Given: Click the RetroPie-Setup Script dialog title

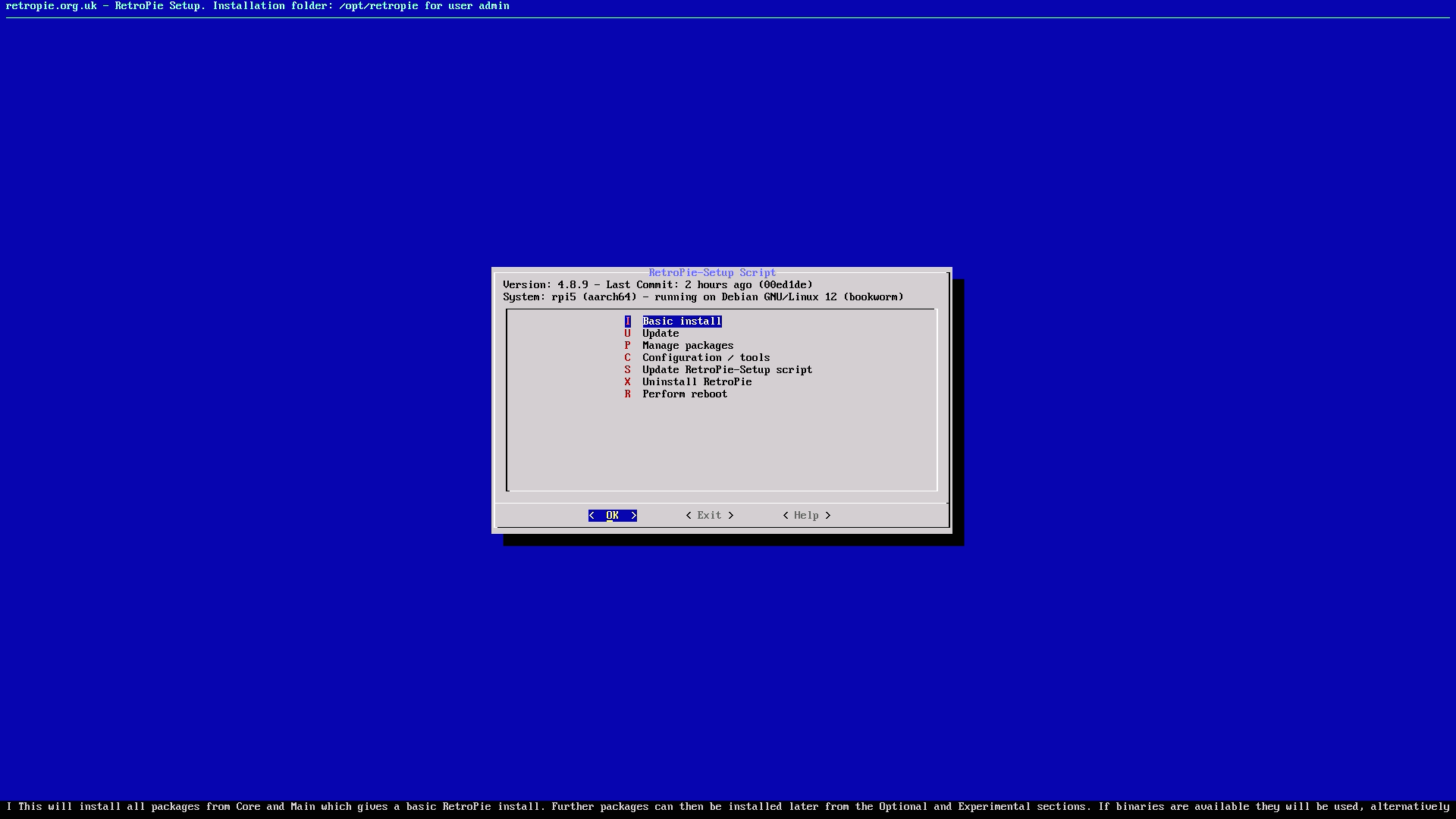Looking at the screenshot, I should [711, 273].
